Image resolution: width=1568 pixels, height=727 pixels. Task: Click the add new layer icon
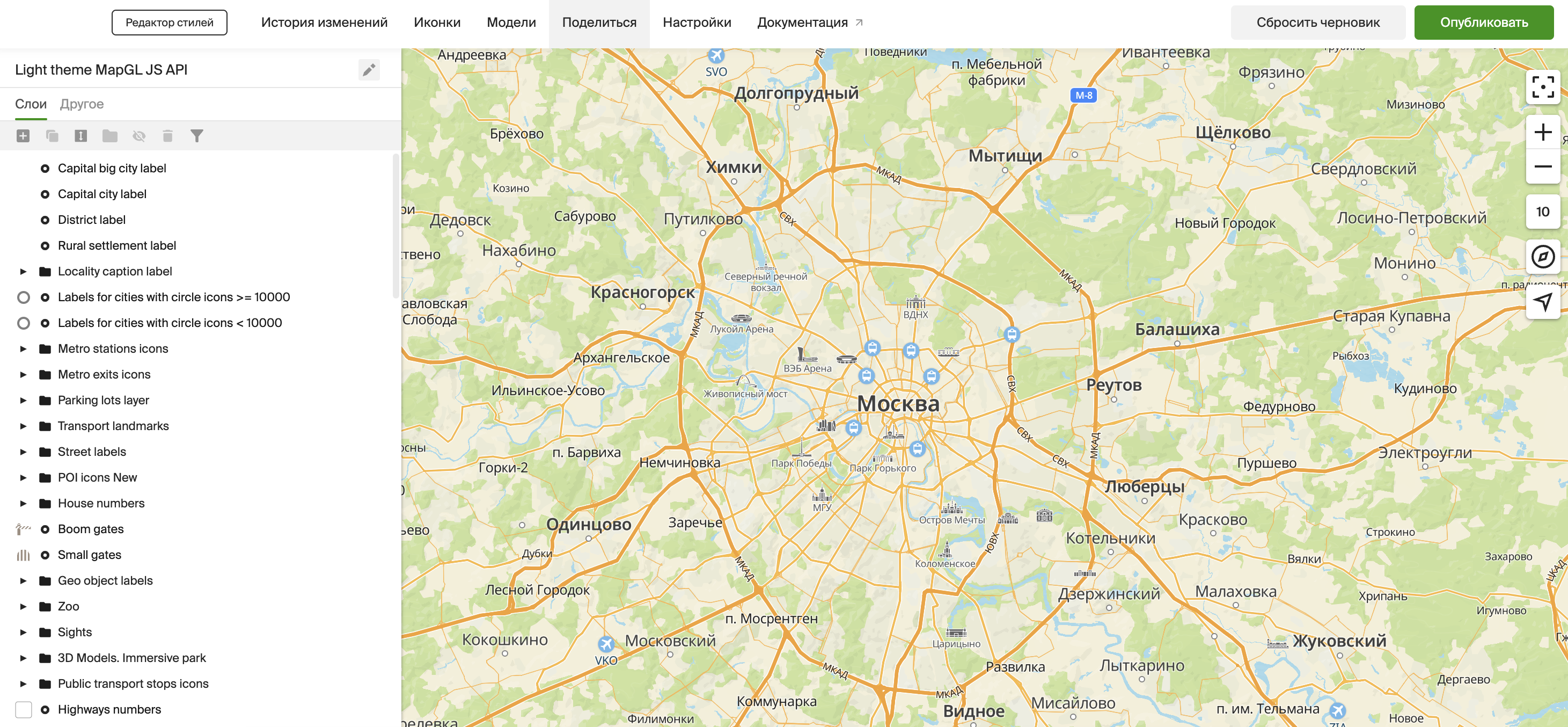pyautogui.click(x=23, y=136)
